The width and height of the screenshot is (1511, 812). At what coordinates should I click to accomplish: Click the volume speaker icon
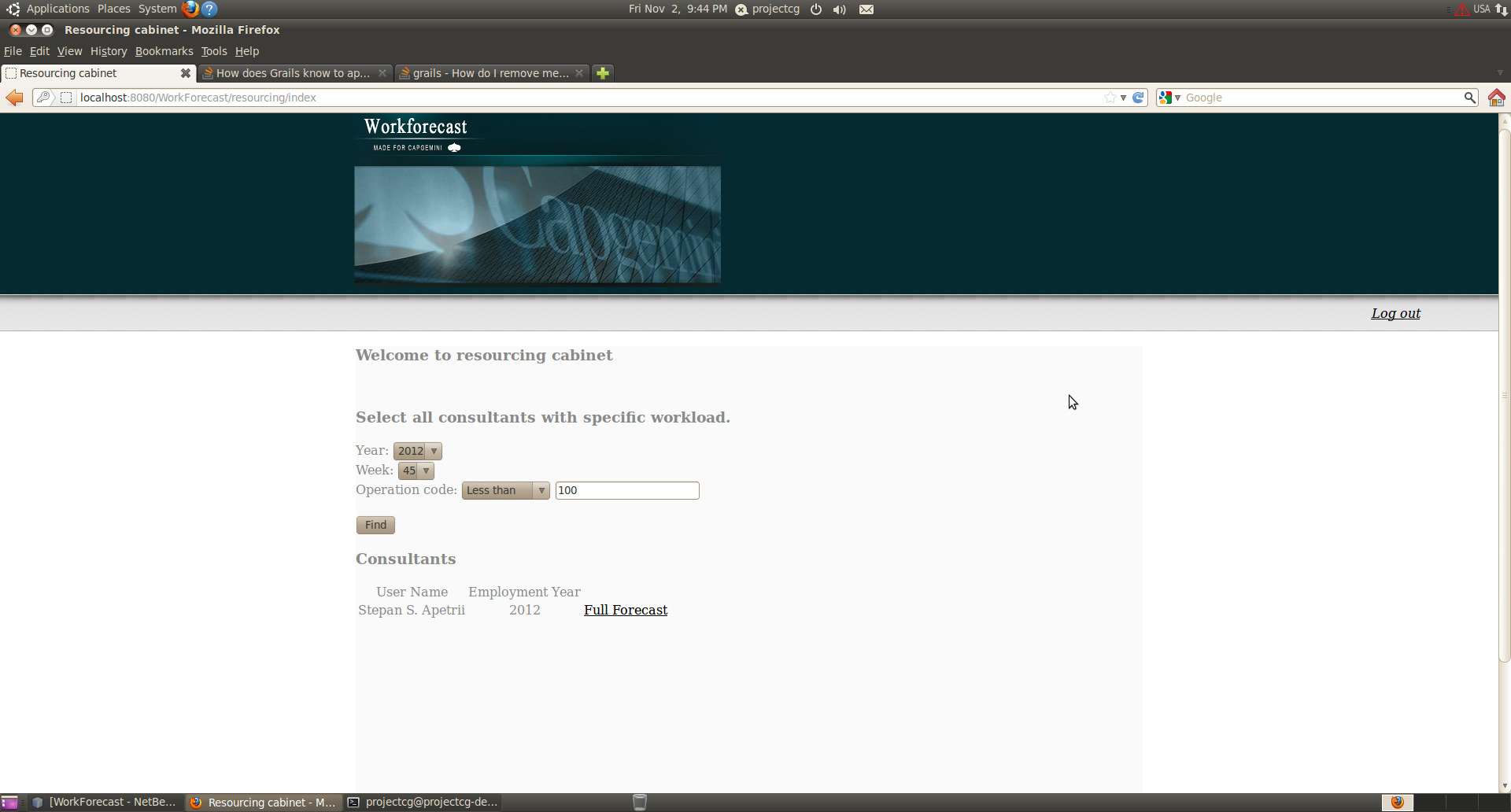[840, 9]
